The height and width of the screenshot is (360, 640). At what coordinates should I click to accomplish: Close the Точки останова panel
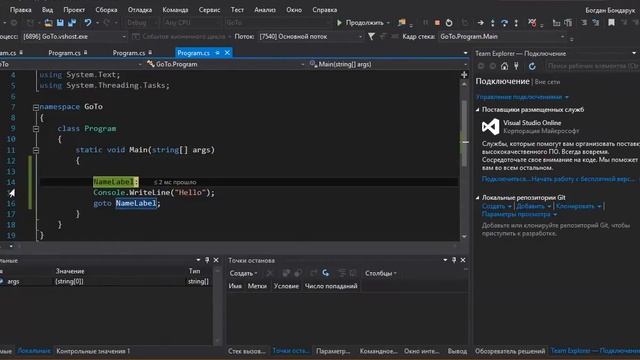(x=463, y=260)
